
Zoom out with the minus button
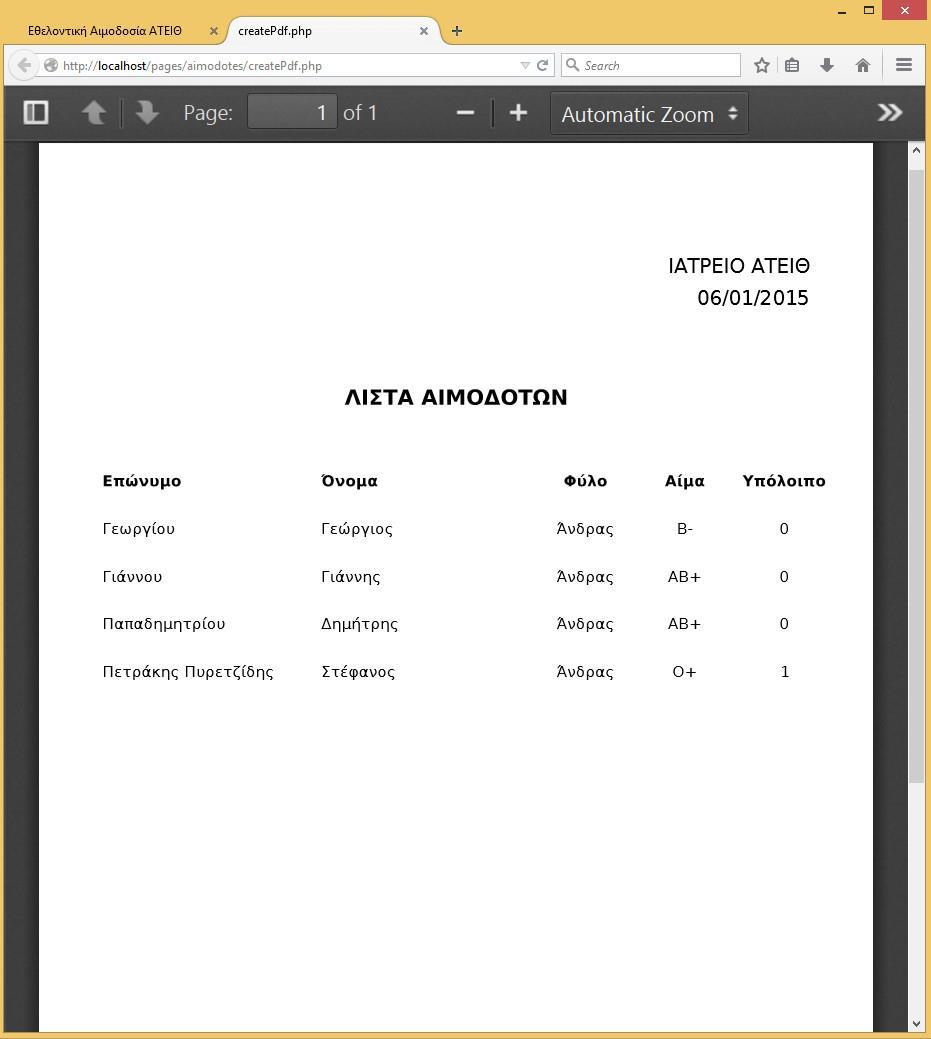coord(465,113)
